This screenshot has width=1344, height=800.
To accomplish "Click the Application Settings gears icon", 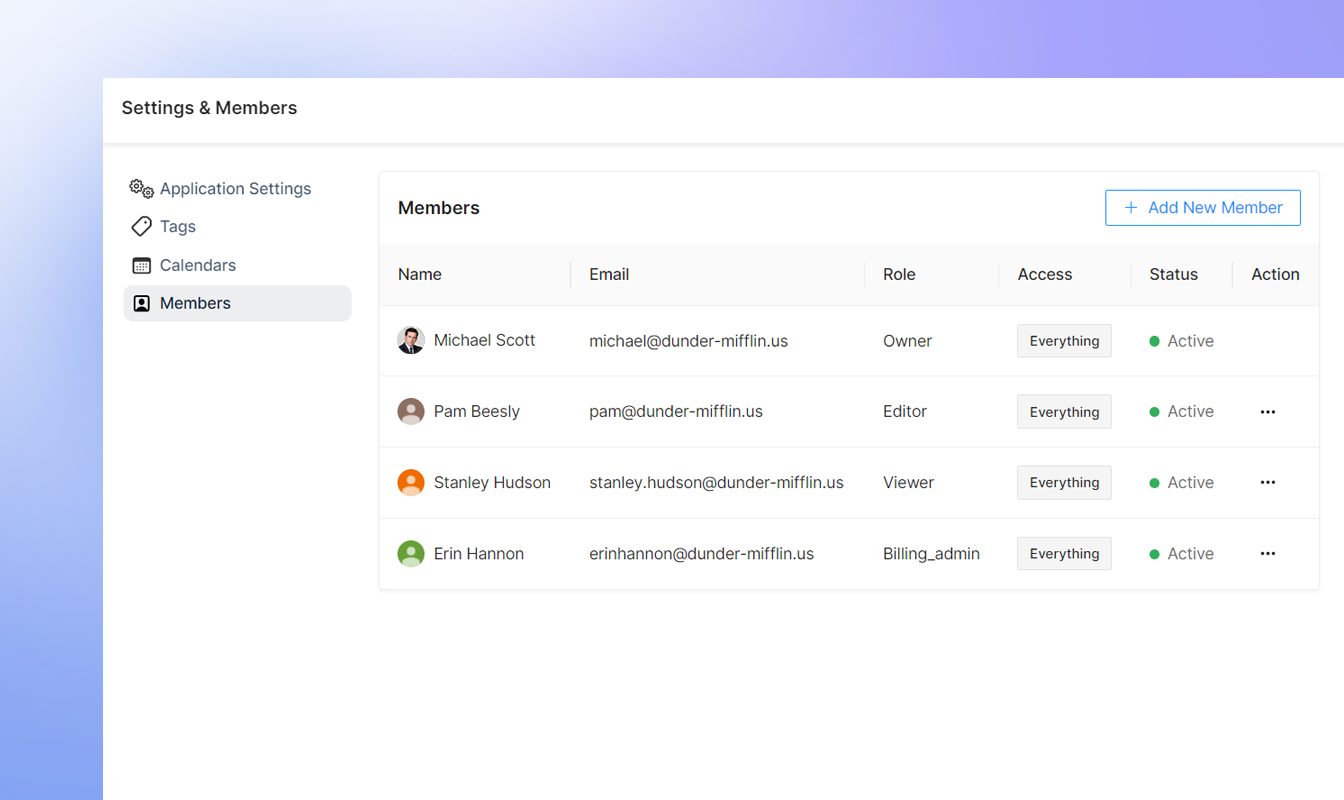I will click(142, 189).
